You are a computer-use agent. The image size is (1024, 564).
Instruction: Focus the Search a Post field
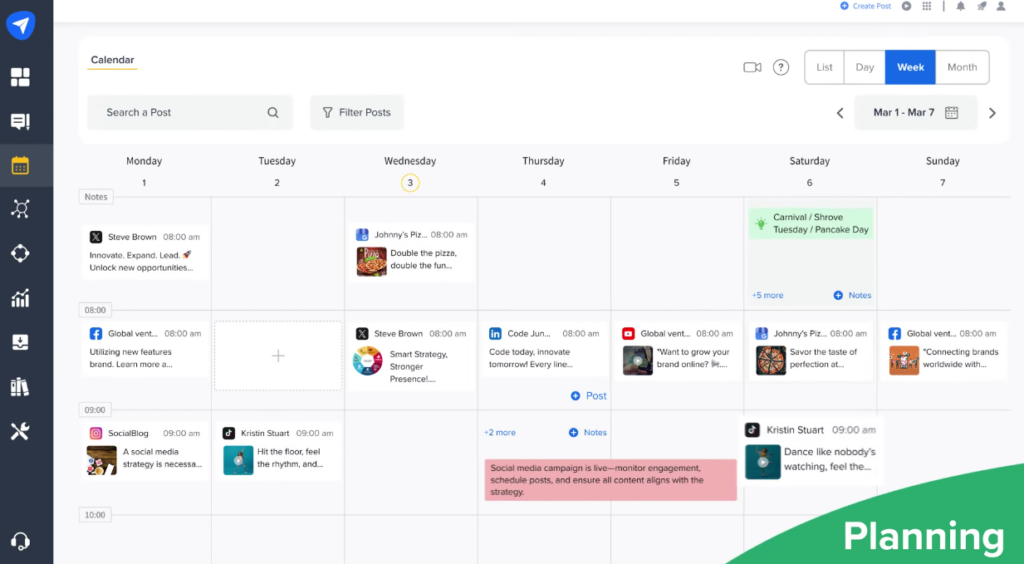pyautogui.click(x=189, y=112)
